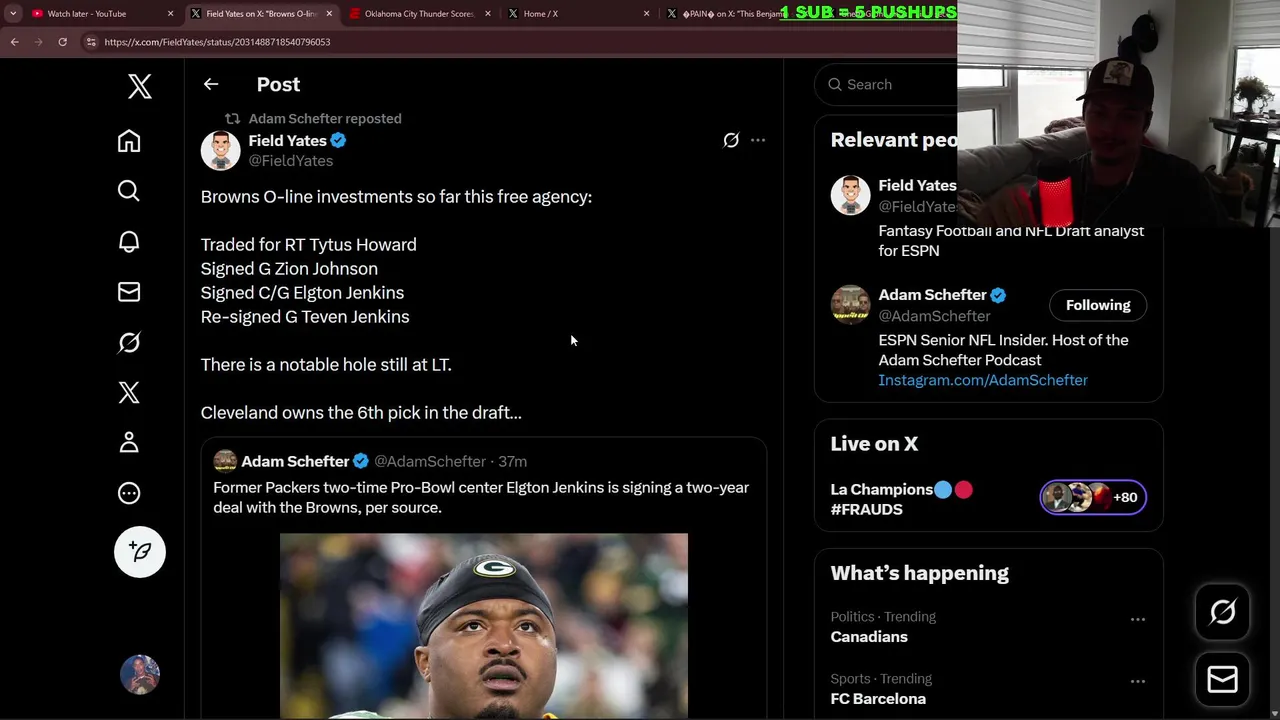Image resolution: width=1280 pixels, height=720 pixels.
Task: Go to the X Home feed icon
Action: 129,141
